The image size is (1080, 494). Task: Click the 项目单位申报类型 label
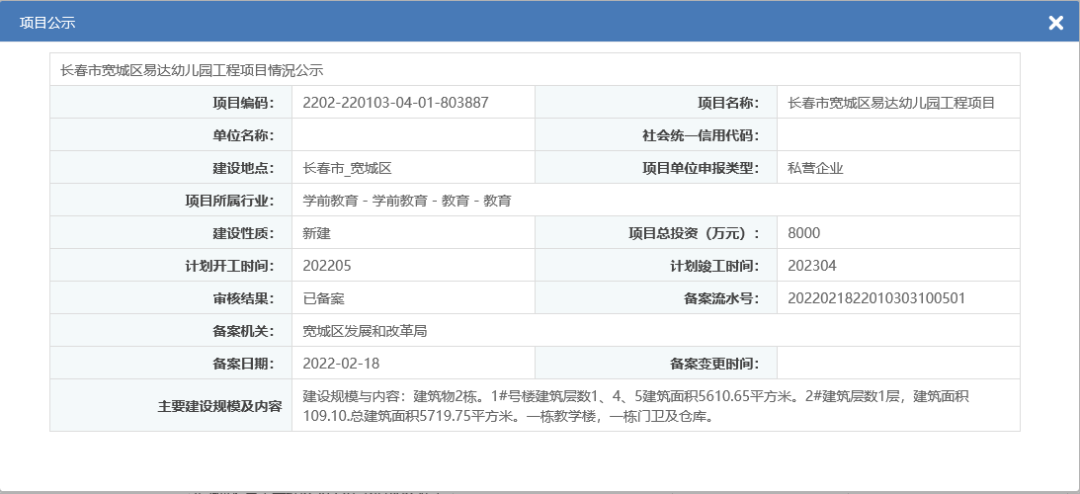pyautogui.click(x=700, y=168)
